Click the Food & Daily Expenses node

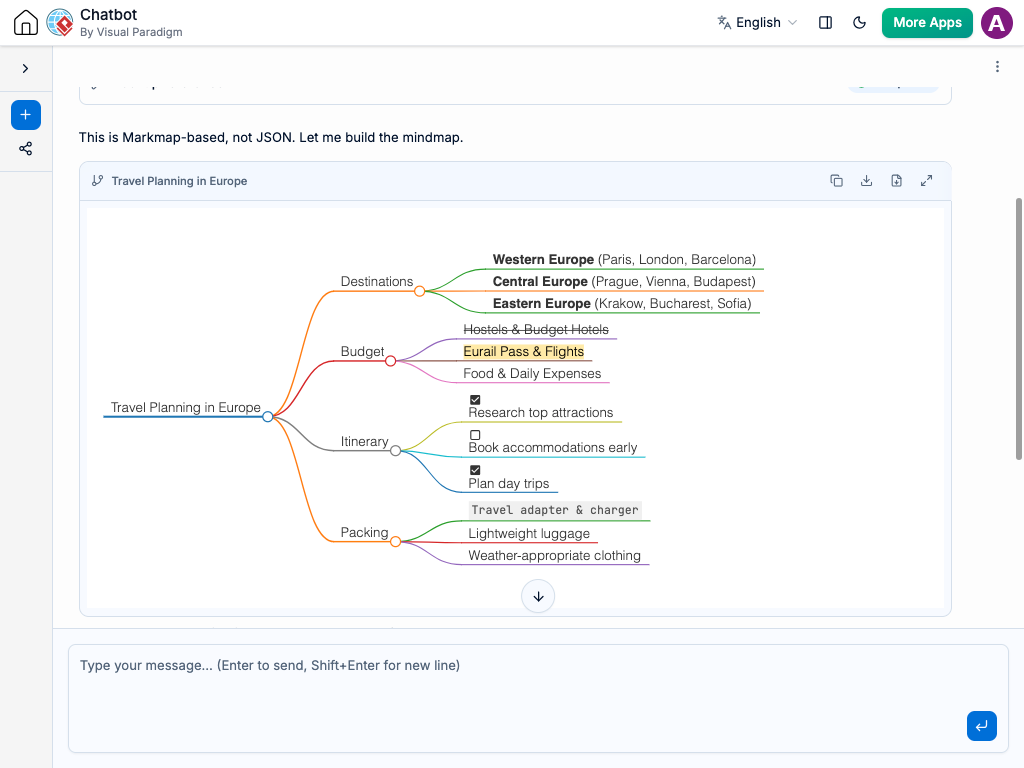click(532, 374)
